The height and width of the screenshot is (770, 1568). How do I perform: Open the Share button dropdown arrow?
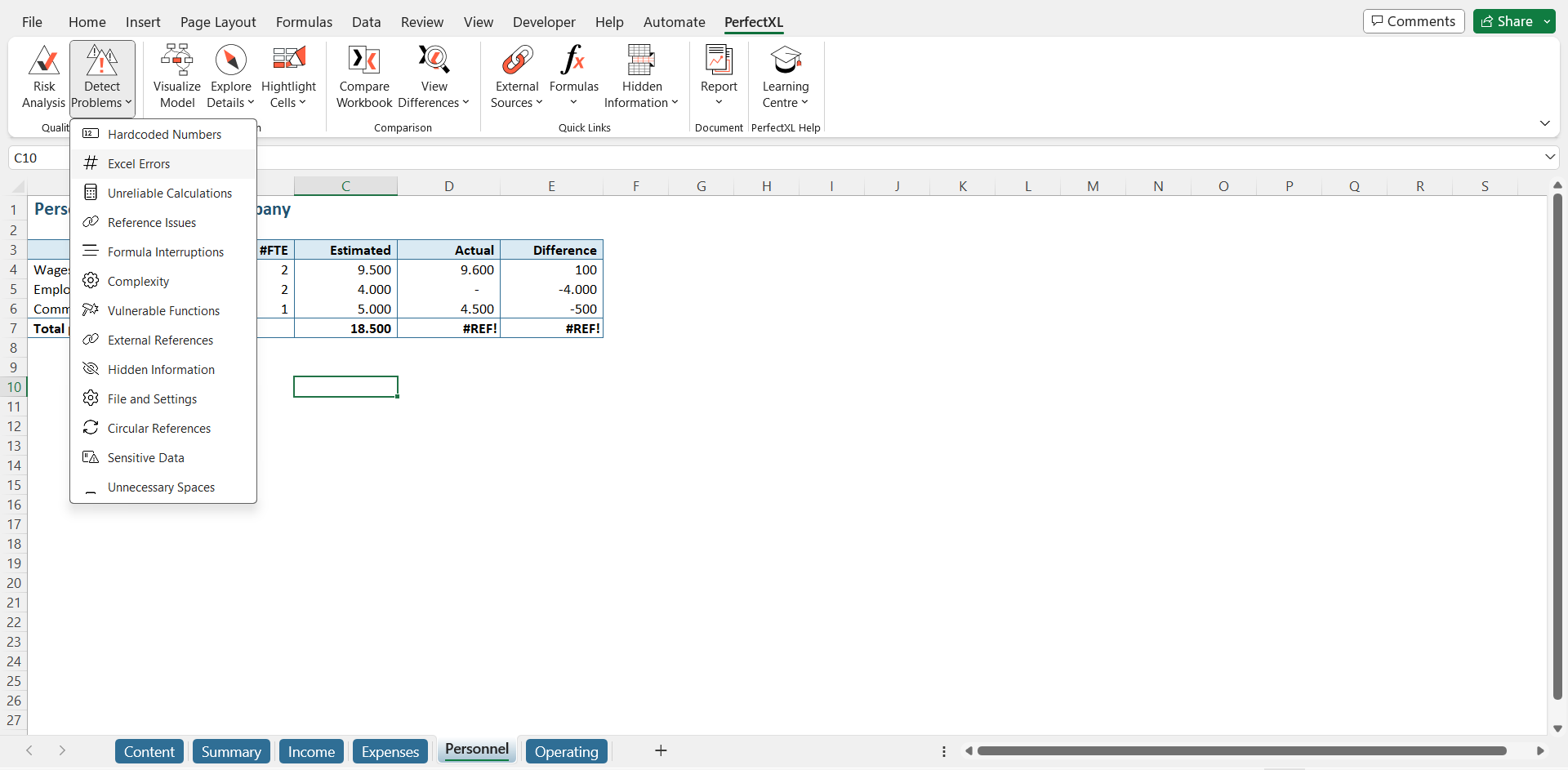pos(1547,22)
